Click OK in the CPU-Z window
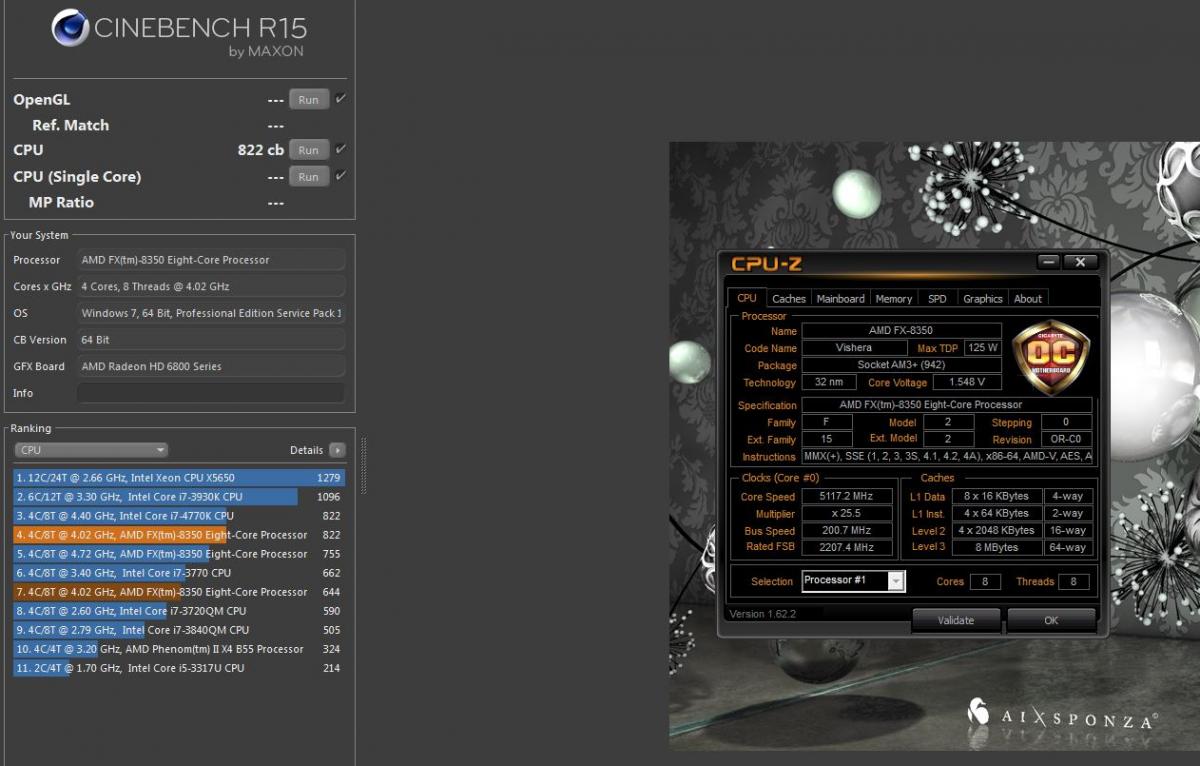Viewport: 1200px width, 766px height. click(1051, 620)
